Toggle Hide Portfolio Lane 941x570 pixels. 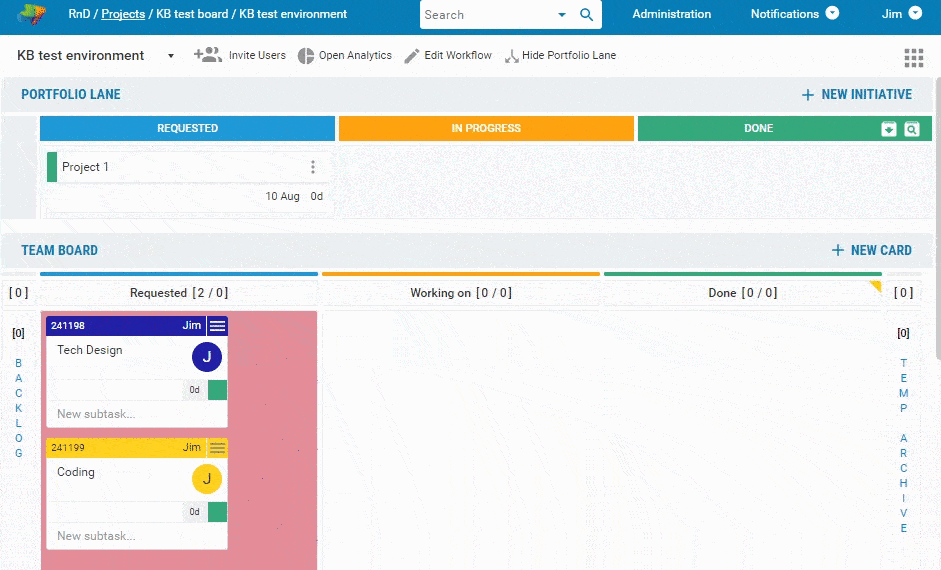[560, 56]
